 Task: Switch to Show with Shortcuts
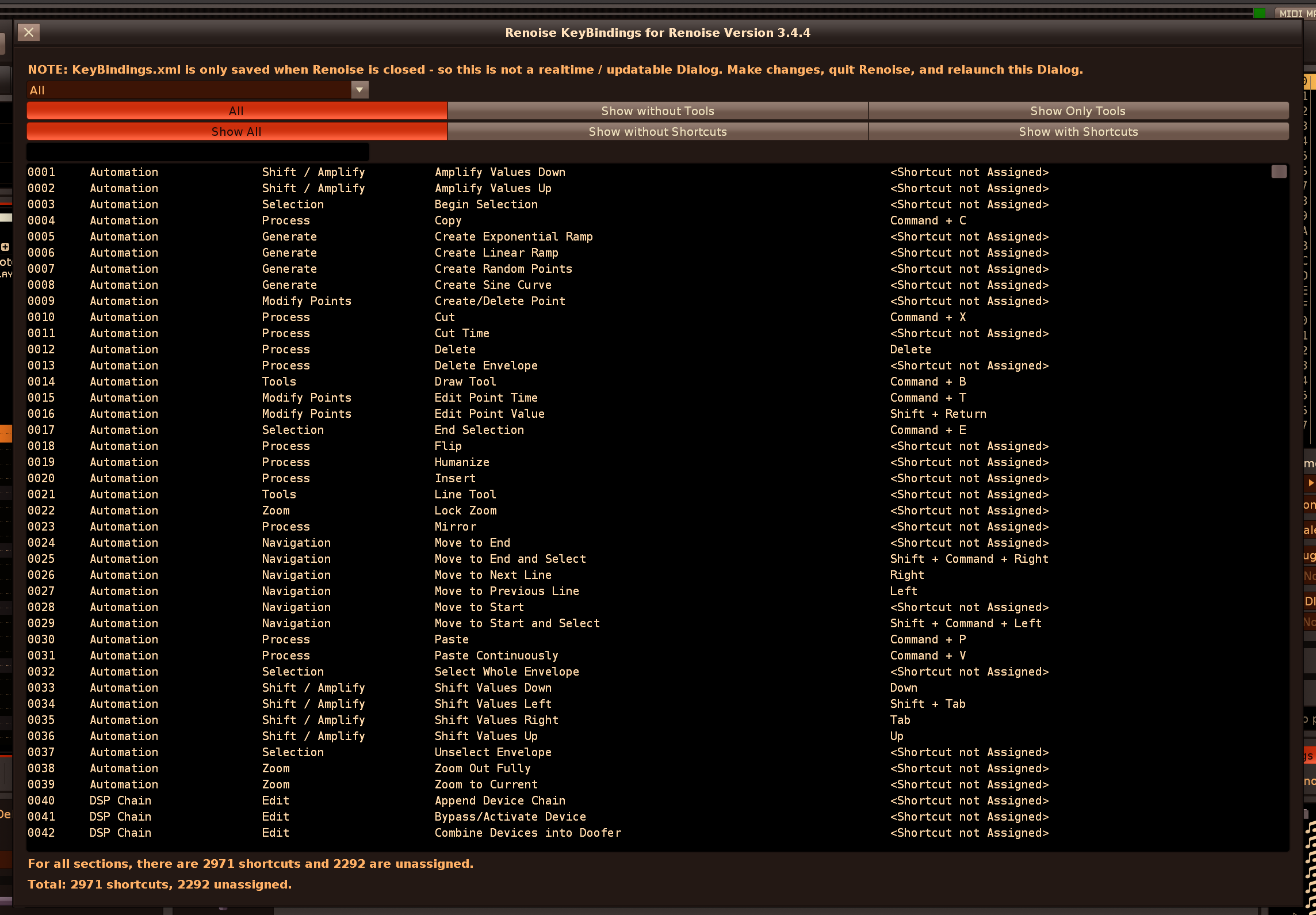[1078, 131]
